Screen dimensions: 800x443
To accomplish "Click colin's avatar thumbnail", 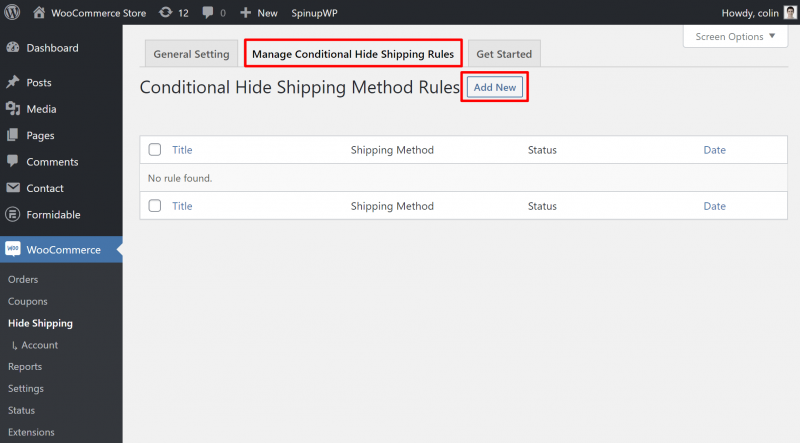I will pyautogui.click(x=790, y=12).
